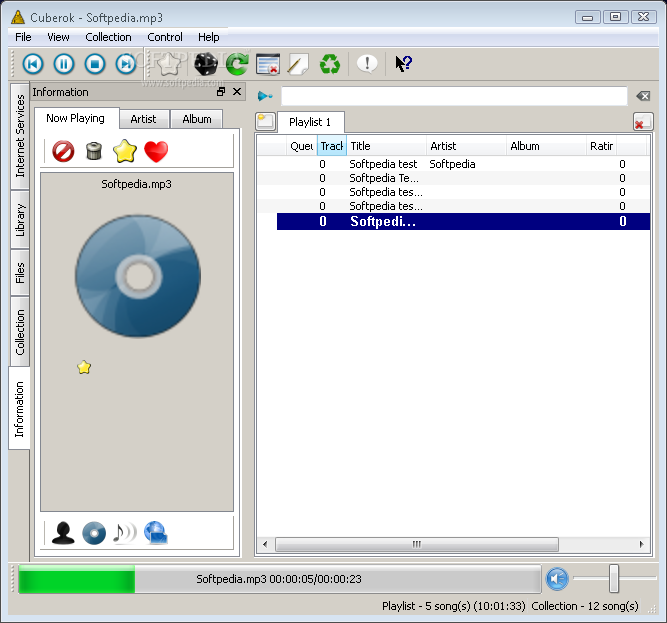This screenshot has height=623, width=667.
Task: Select the Playlist 1 tab
Action: pyautogui.click(x=310, y=122)
